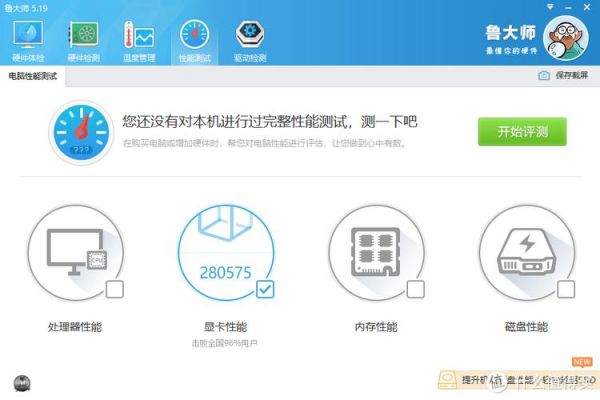Minimize the 鲁大师 window
Viewport: 600px width, 400px height.
(x=568, y=7)
